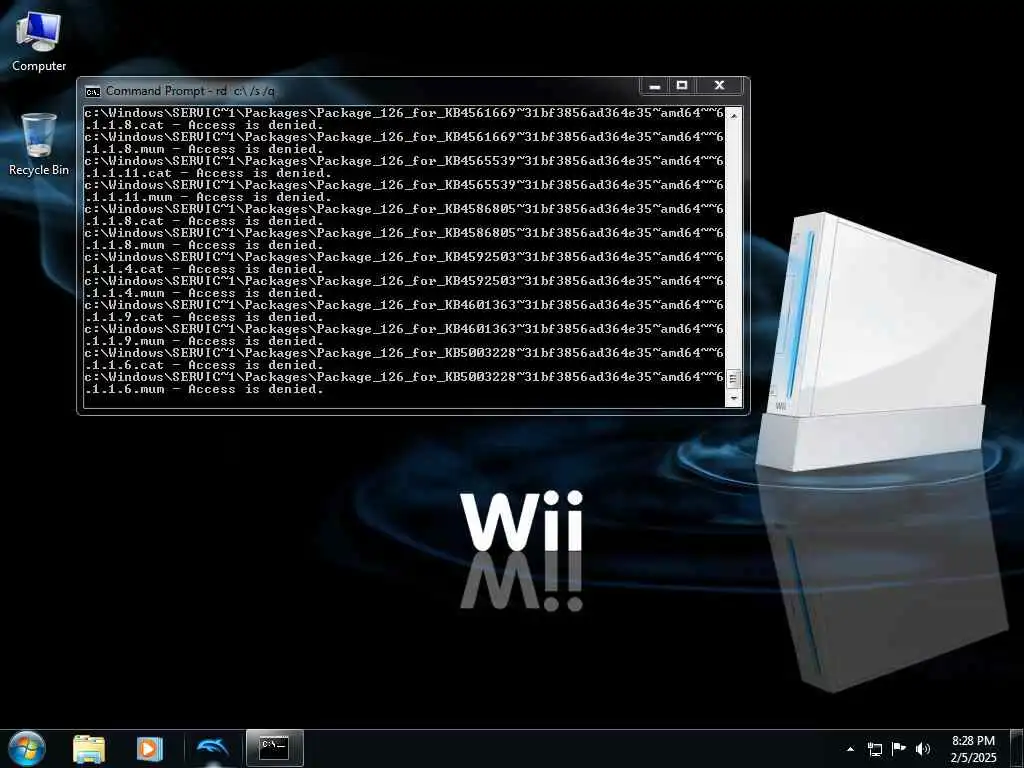Open the Windows Start orb
The image size is (1024, 768).
click(27, 748)
